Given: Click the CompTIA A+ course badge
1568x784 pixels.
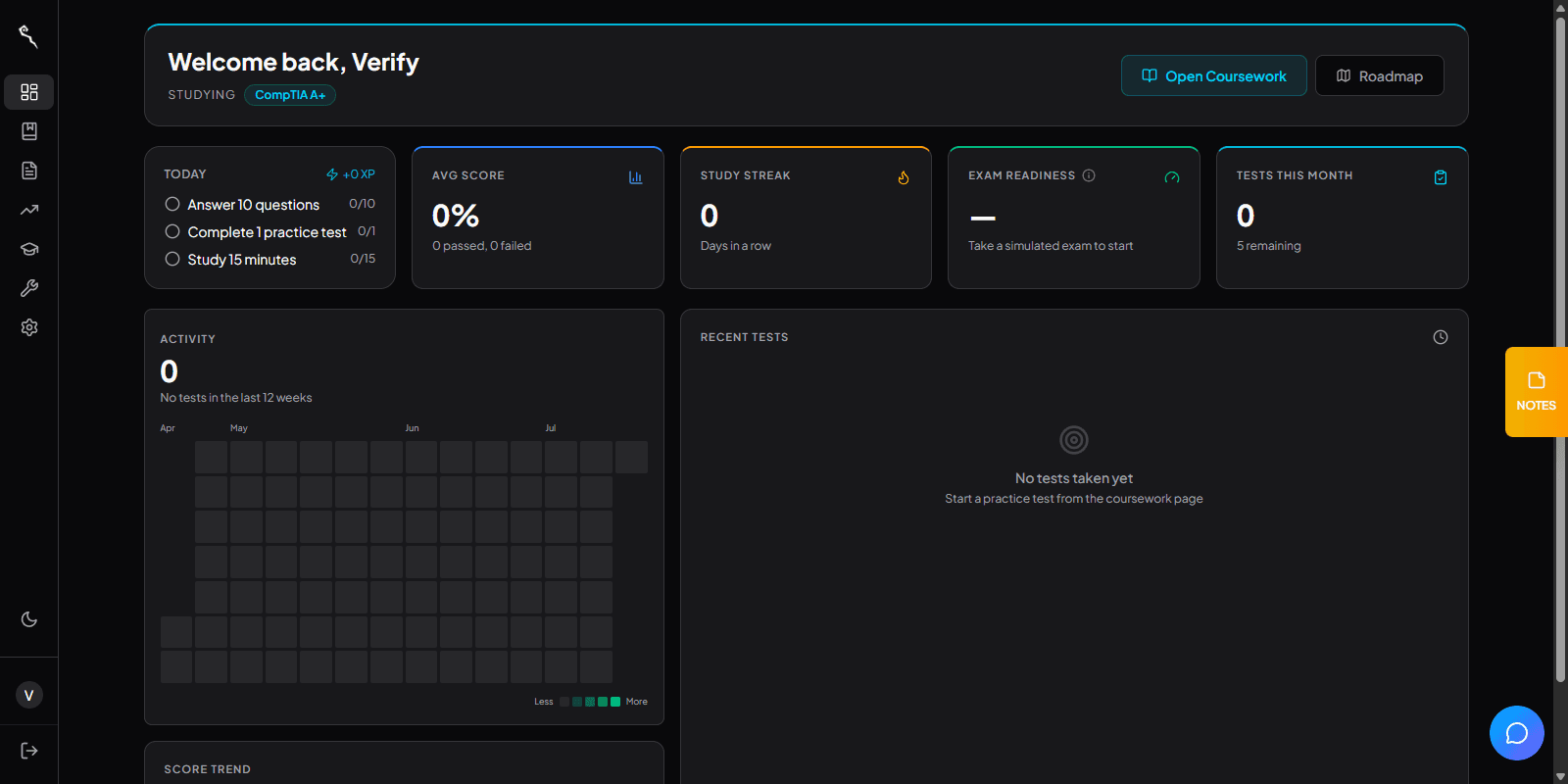Looking at the screenshot, I should coord(290,95).
